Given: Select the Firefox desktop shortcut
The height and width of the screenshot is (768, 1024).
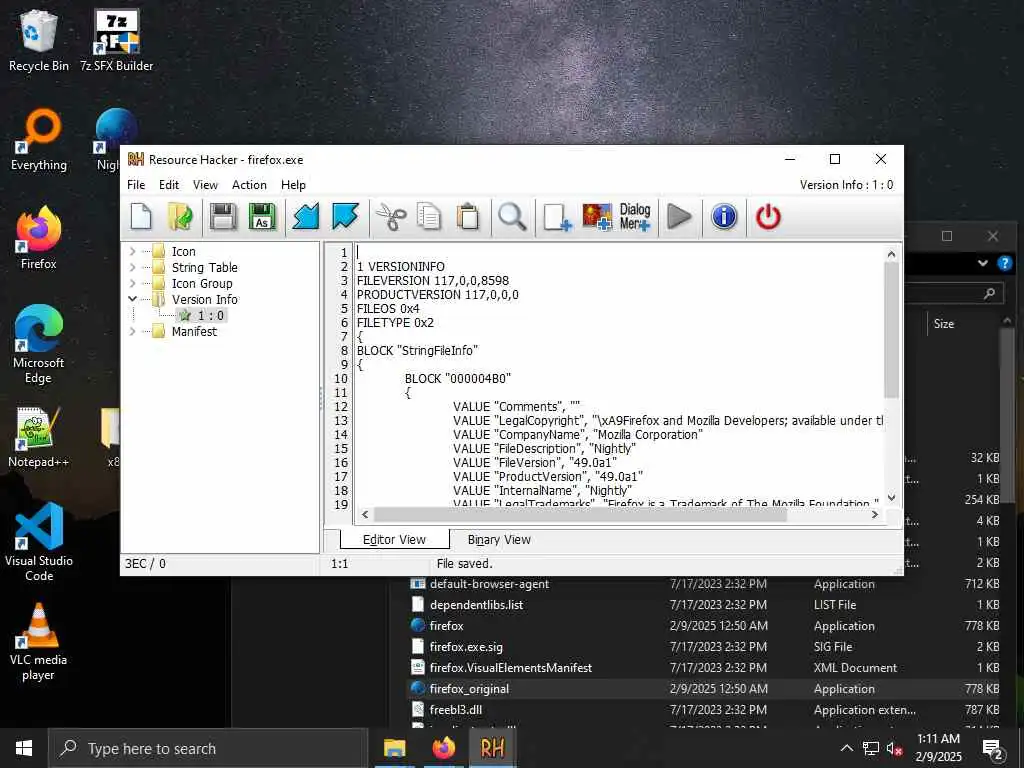Looking at the screenshot, I should (x=39, y=238).
